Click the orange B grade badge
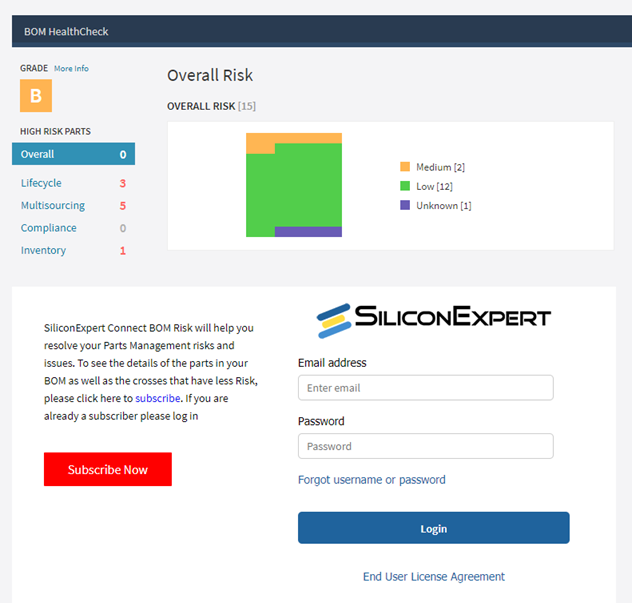The image size is (632, 603). [x=36, y=96]
